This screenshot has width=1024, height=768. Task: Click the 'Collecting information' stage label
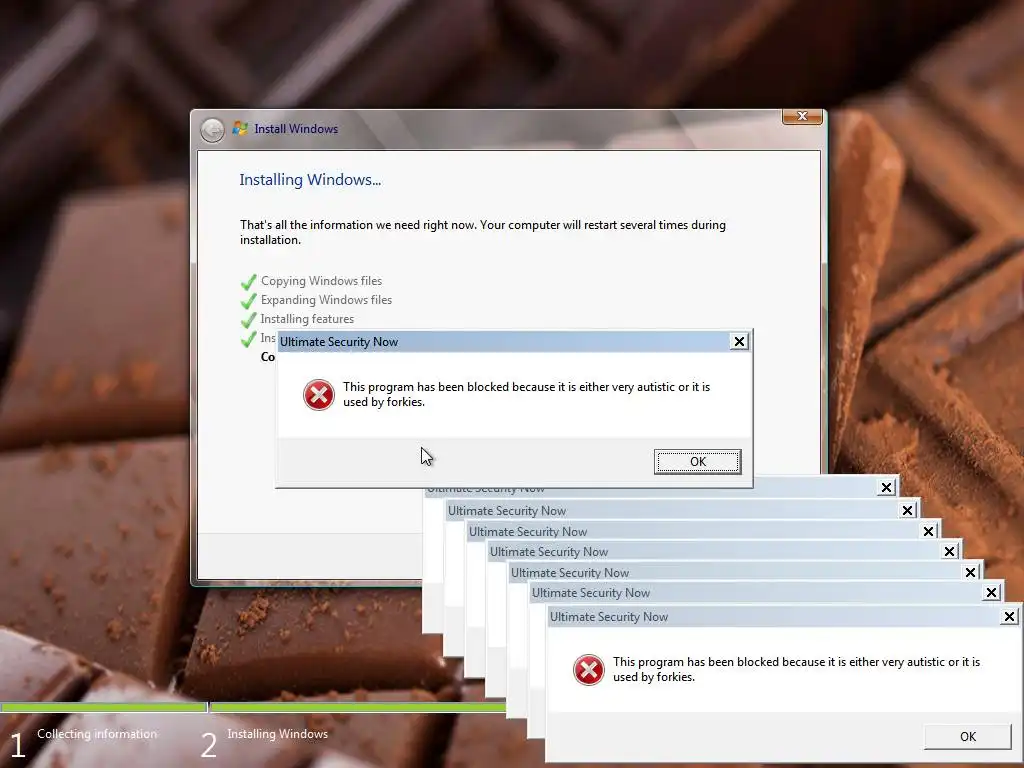(97, 734)
